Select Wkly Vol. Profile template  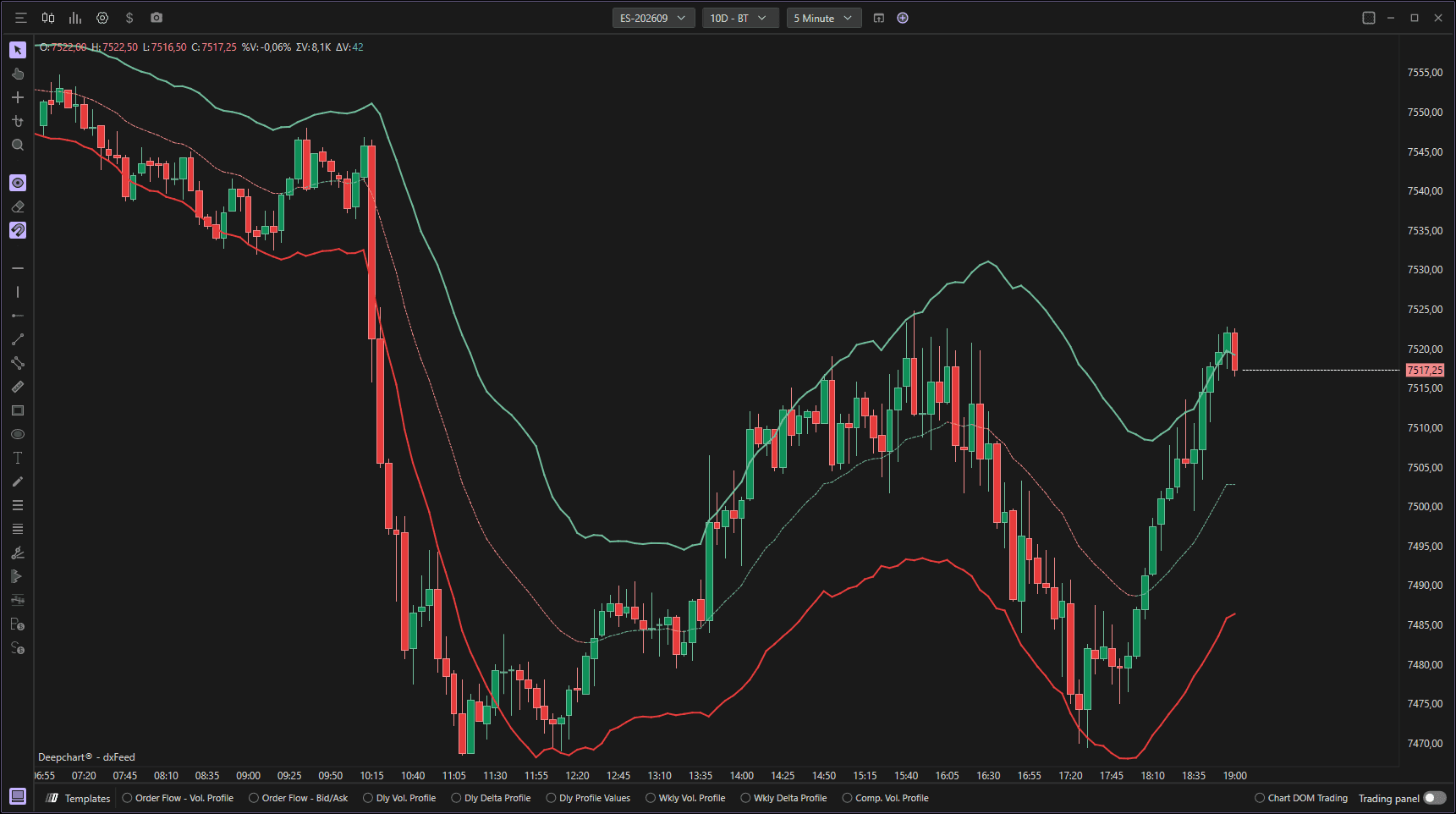[685, 798]
